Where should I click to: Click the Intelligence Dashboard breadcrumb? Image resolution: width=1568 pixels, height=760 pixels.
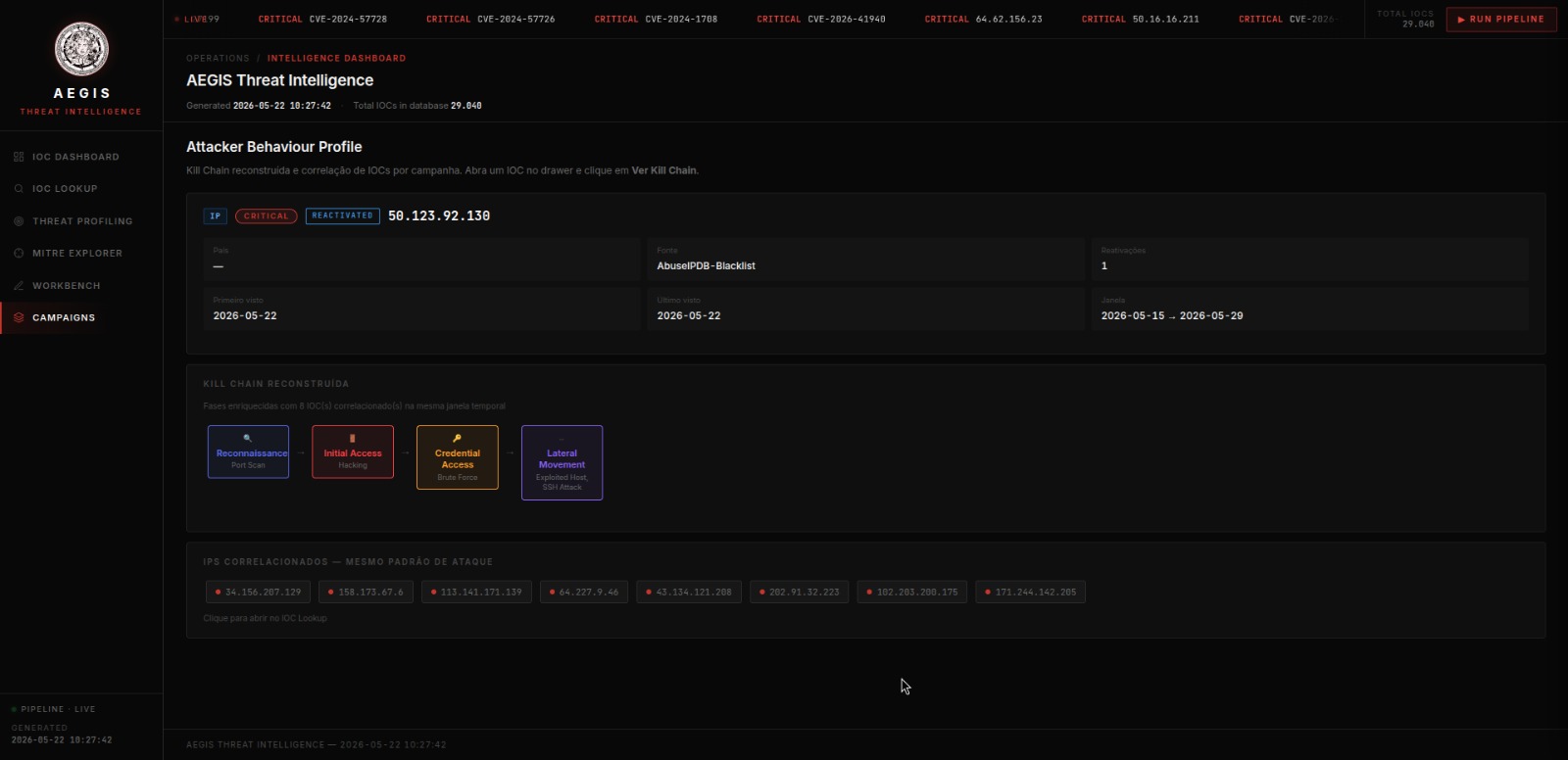[x=336, y=59]
